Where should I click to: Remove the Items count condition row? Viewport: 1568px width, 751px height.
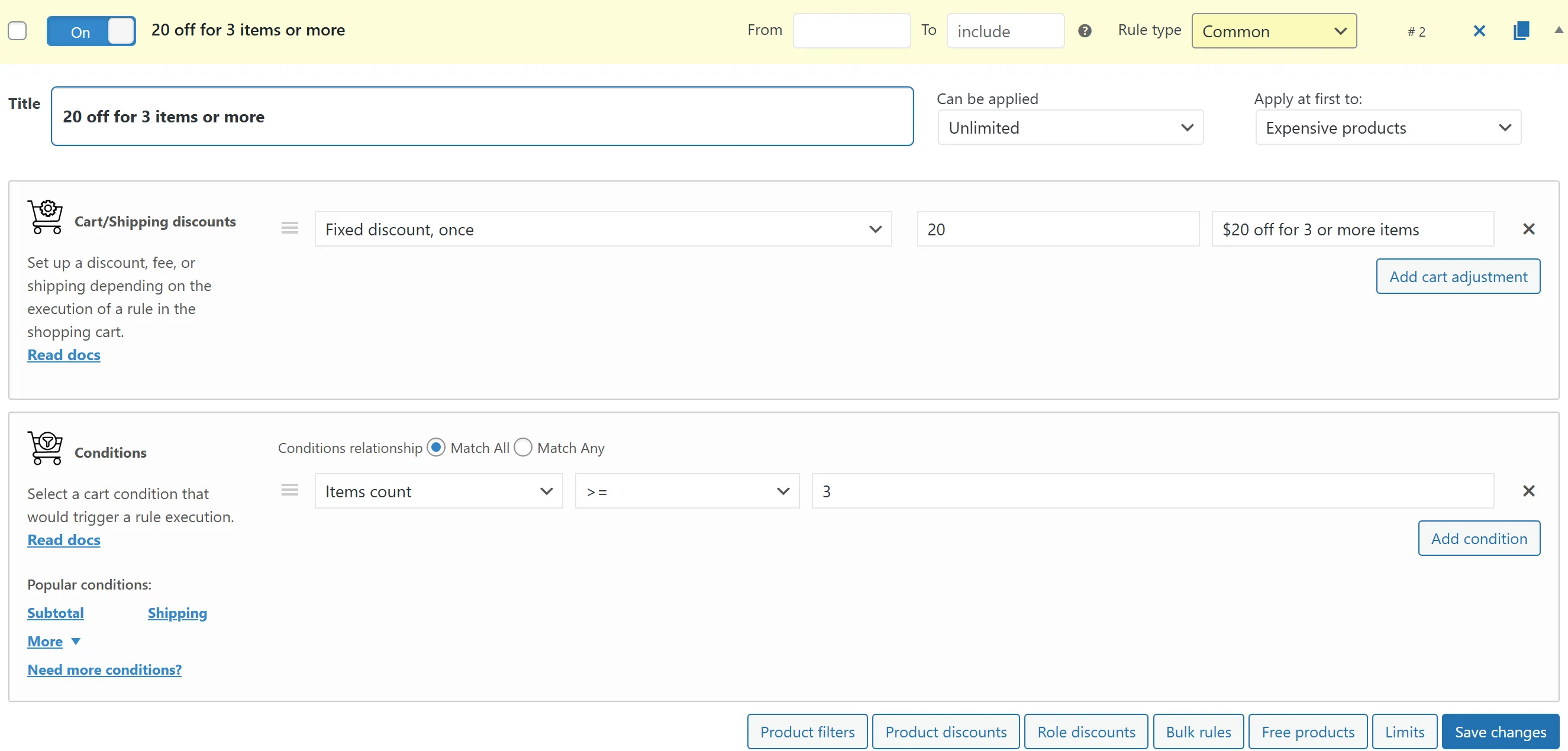tap(1528, 491)
